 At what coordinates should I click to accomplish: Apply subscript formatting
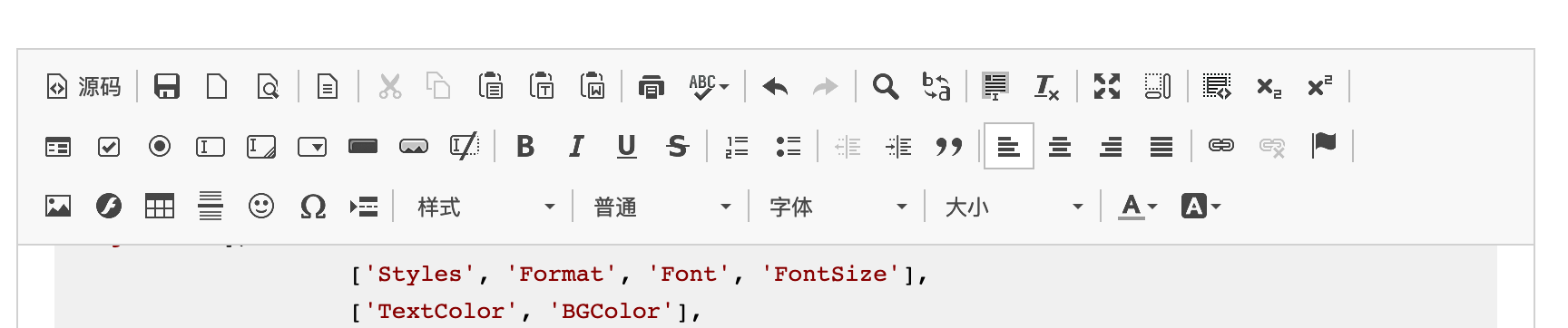point(1269,87)
